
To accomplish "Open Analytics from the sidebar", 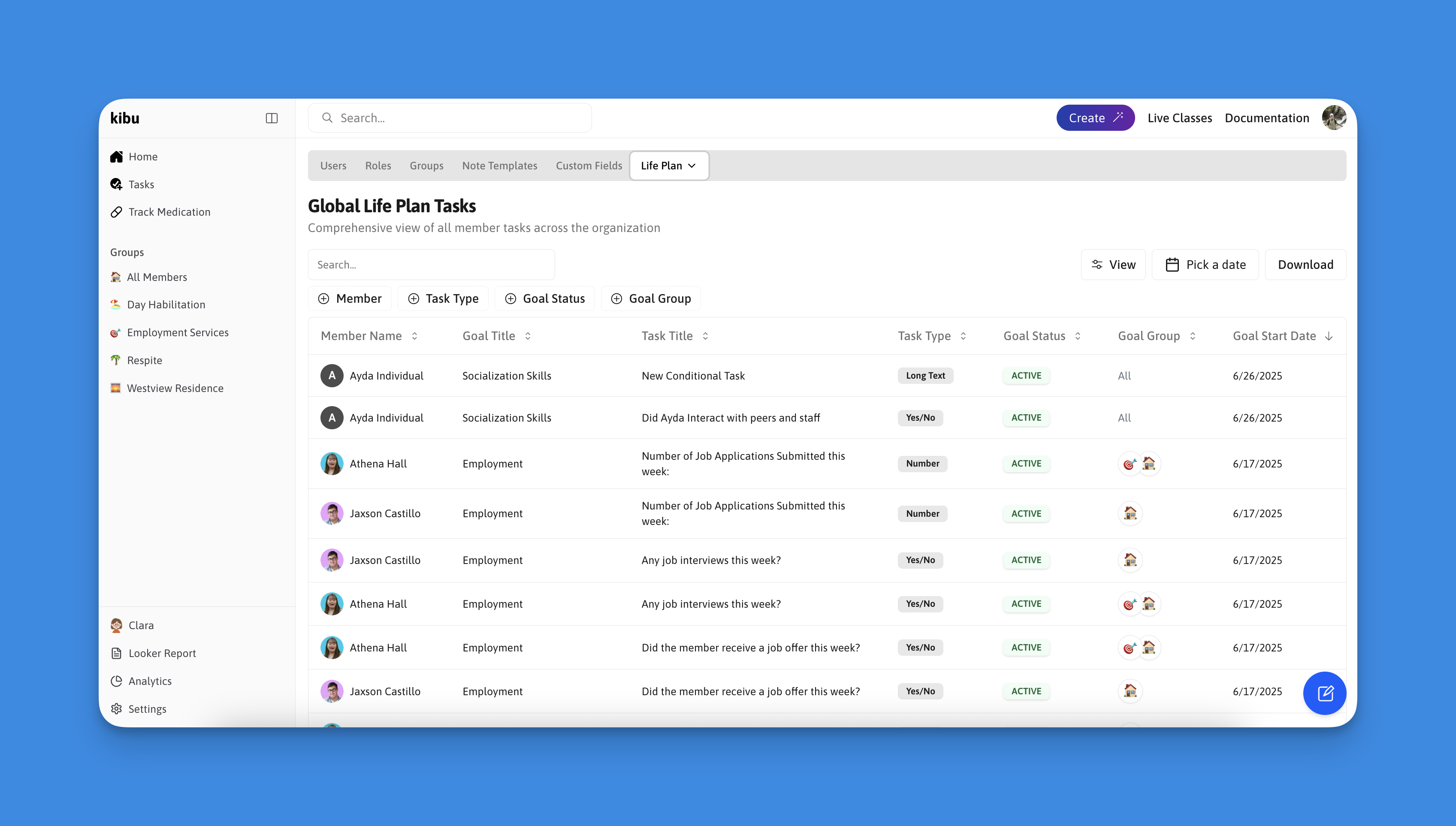I will [x=150, y=681].
